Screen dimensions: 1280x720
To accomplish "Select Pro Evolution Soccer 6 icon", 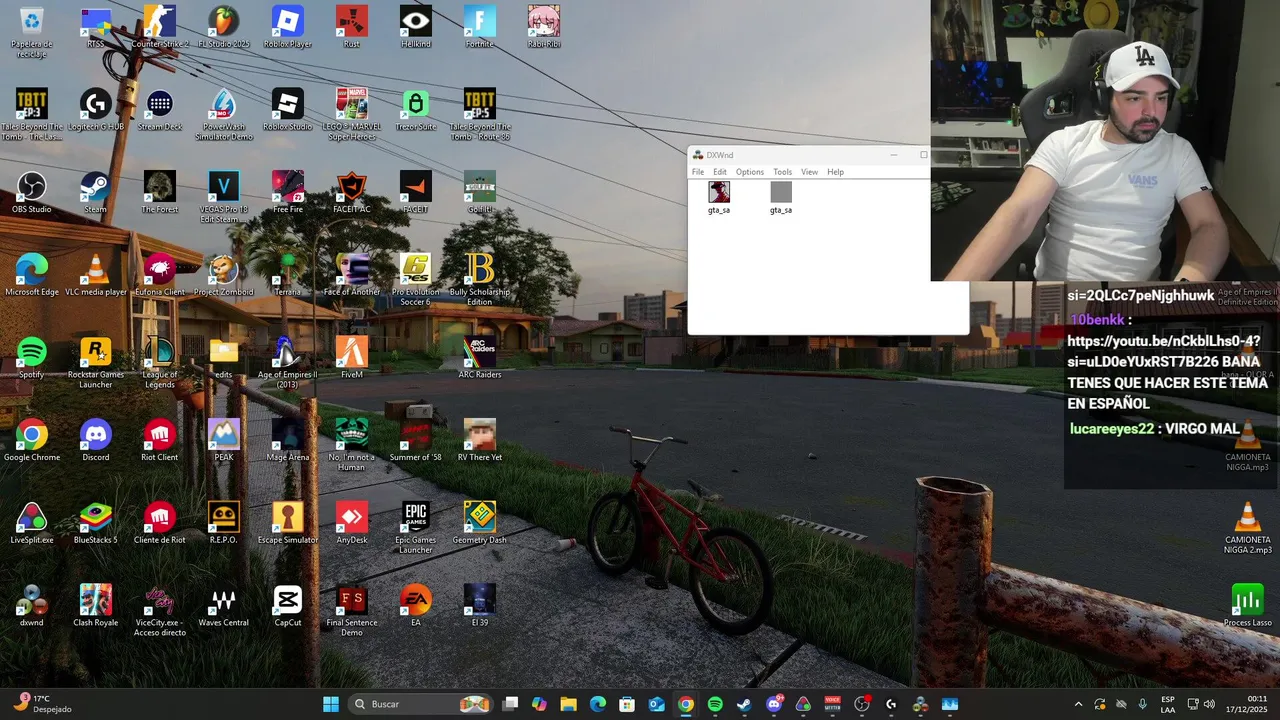I will tap(416, 279).
